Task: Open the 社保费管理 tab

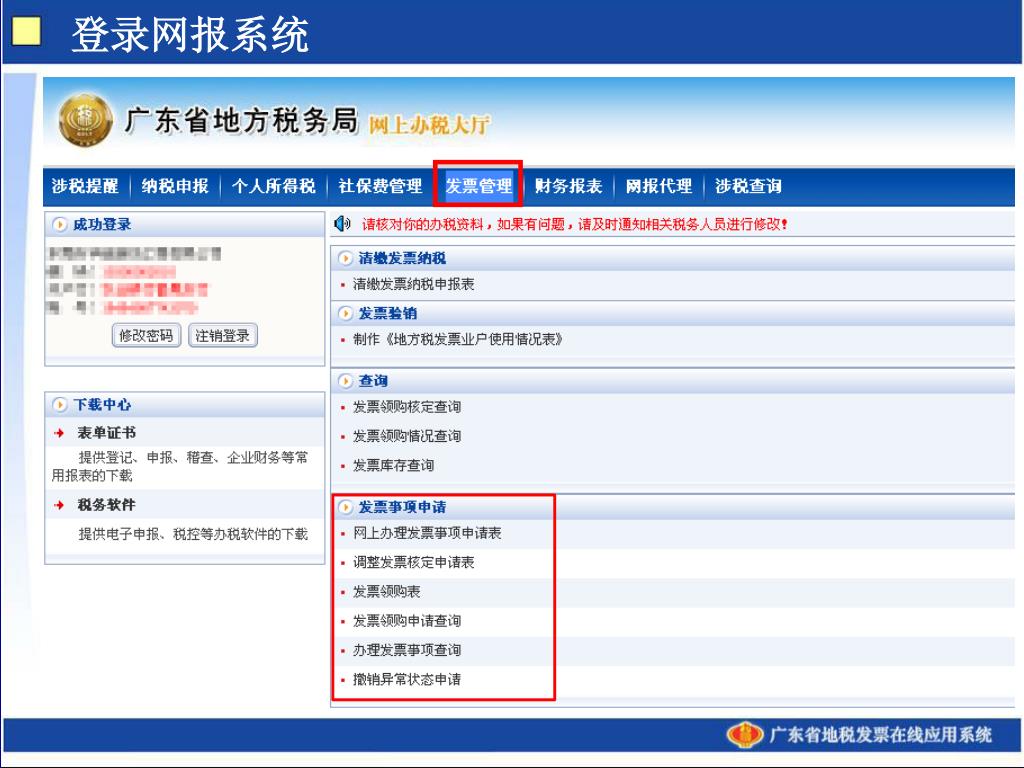Action: point(380,186)
